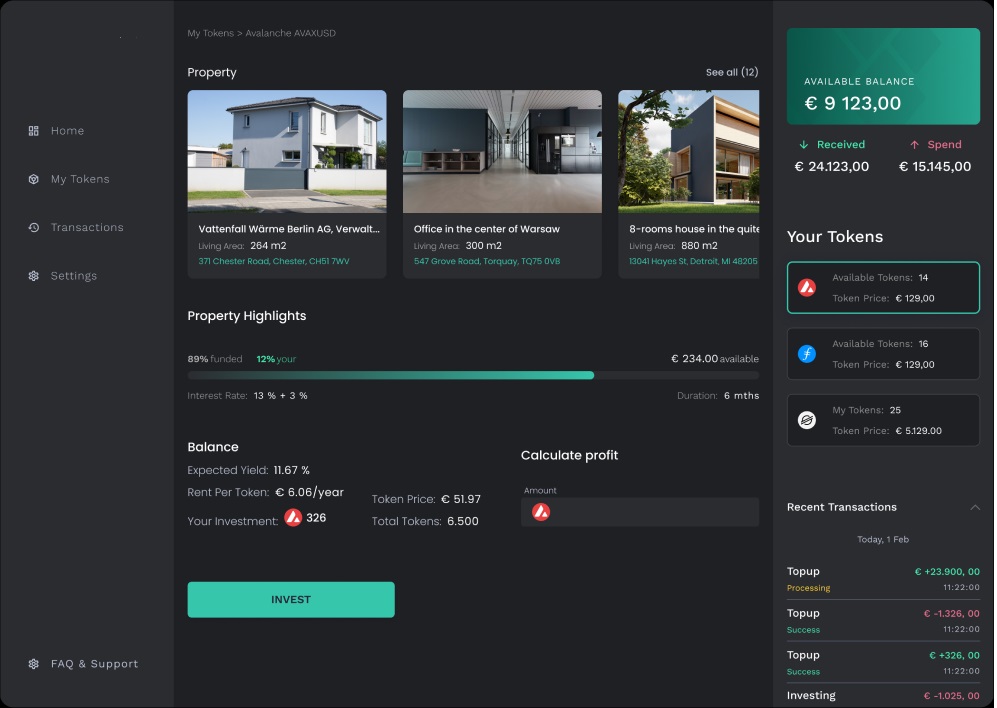The height and width of the screenshot is (708, 997).
Task: Click the funding progress bar
Action: click(473, 375)
